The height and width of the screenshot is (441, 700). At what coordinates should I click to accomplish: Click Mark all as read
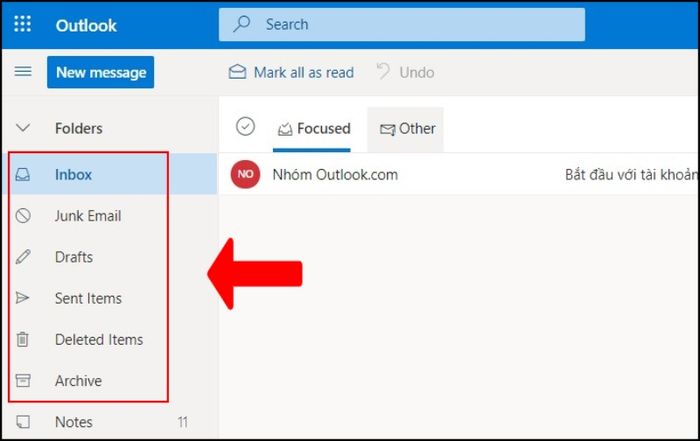[291, 72]
